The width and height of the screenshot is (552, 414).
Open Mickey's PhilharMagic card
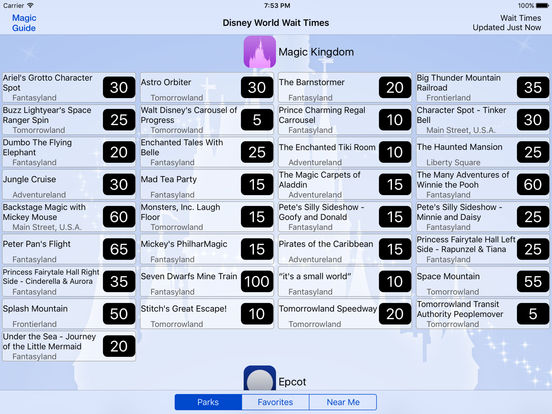[207, 249]
